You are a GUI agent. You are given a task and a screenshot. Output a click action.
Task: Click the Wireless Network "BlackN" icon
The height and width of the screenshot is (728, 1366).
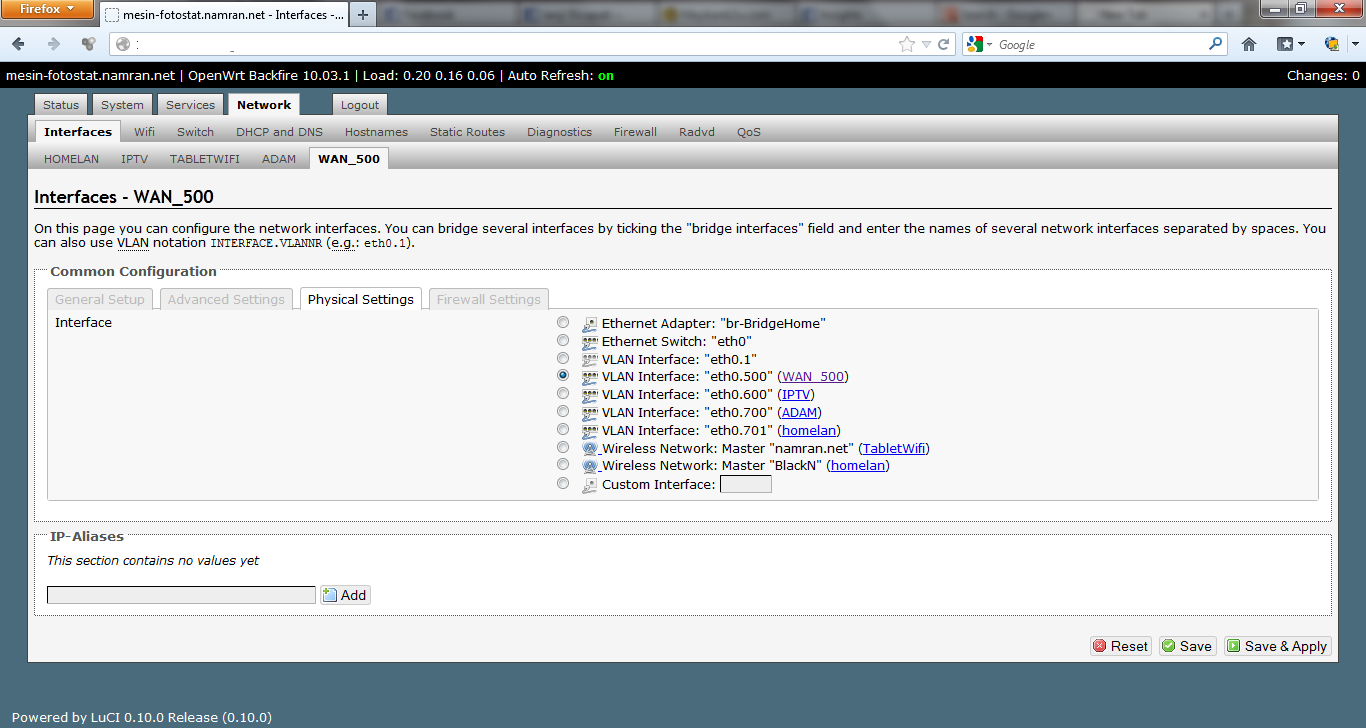[x=590, y=466]
